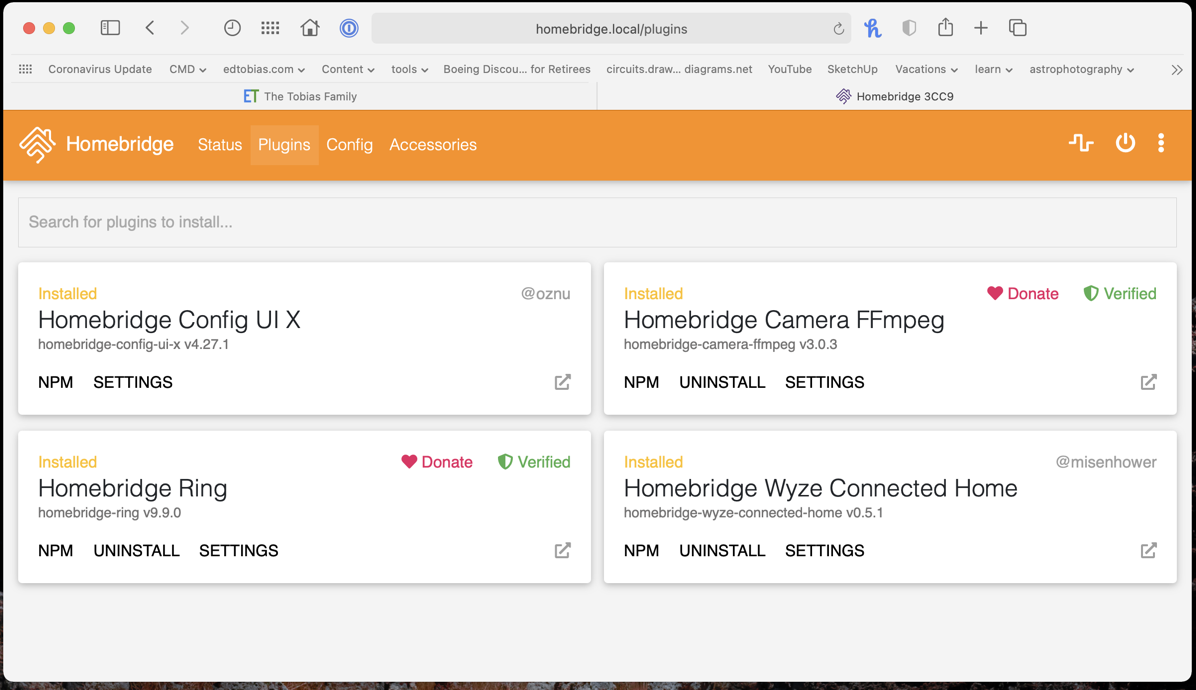Click Donate link on Homebridge Ring
This screenshot has height=690, width=1196.
pyautogui.click(x=437, y=462)
